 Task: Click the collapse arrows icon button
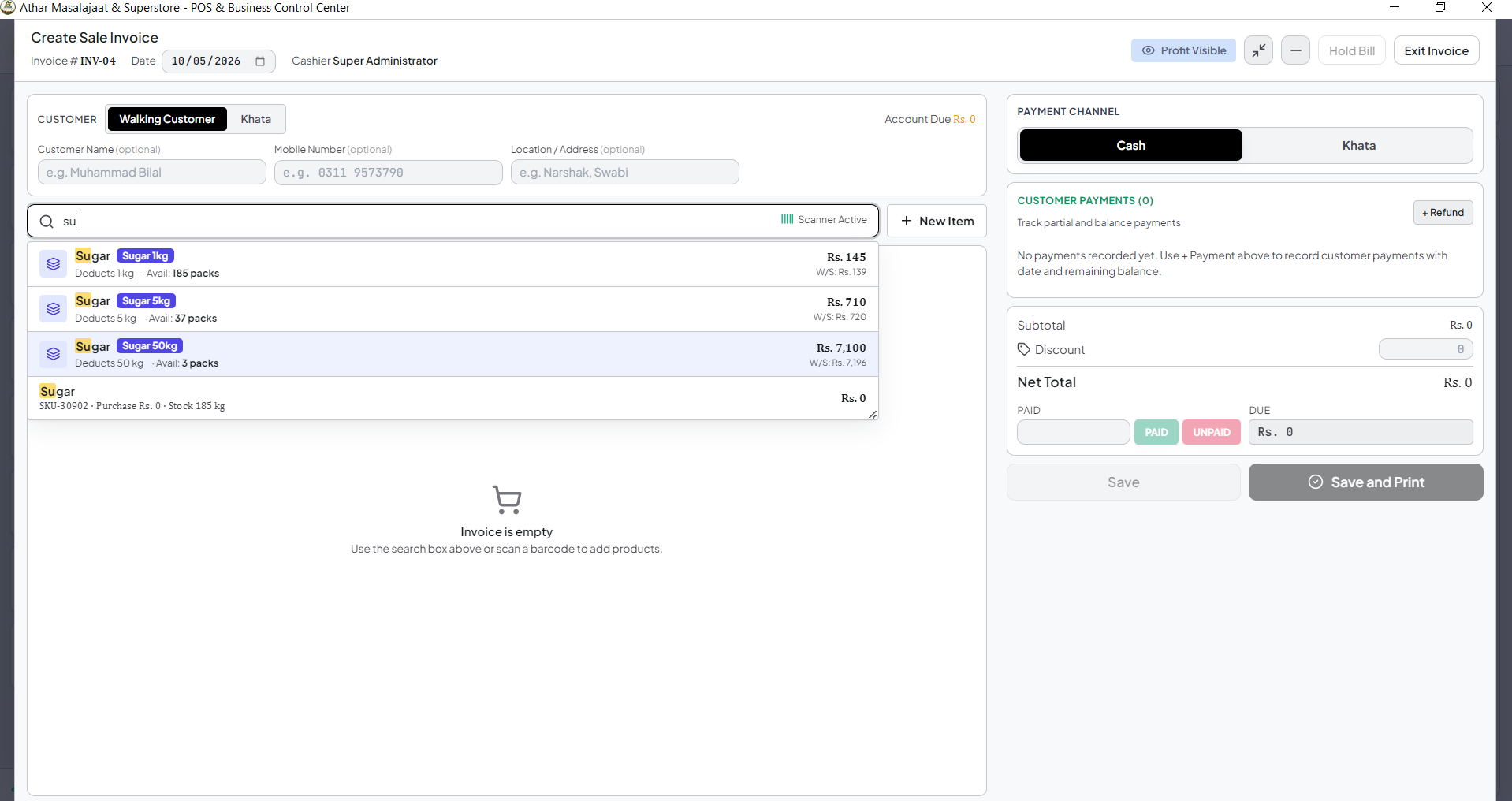click(x=1258, y=50)
